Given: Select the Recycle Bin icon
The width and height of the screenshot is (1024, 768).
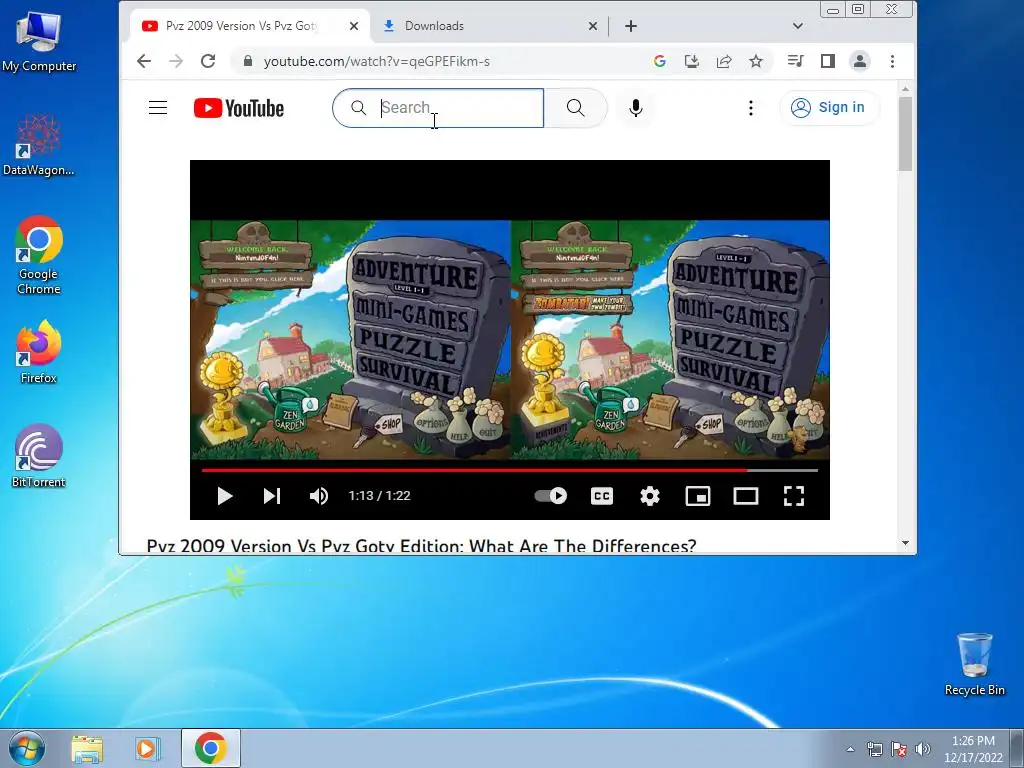Looking at the screenshot, I should [974, 664].
